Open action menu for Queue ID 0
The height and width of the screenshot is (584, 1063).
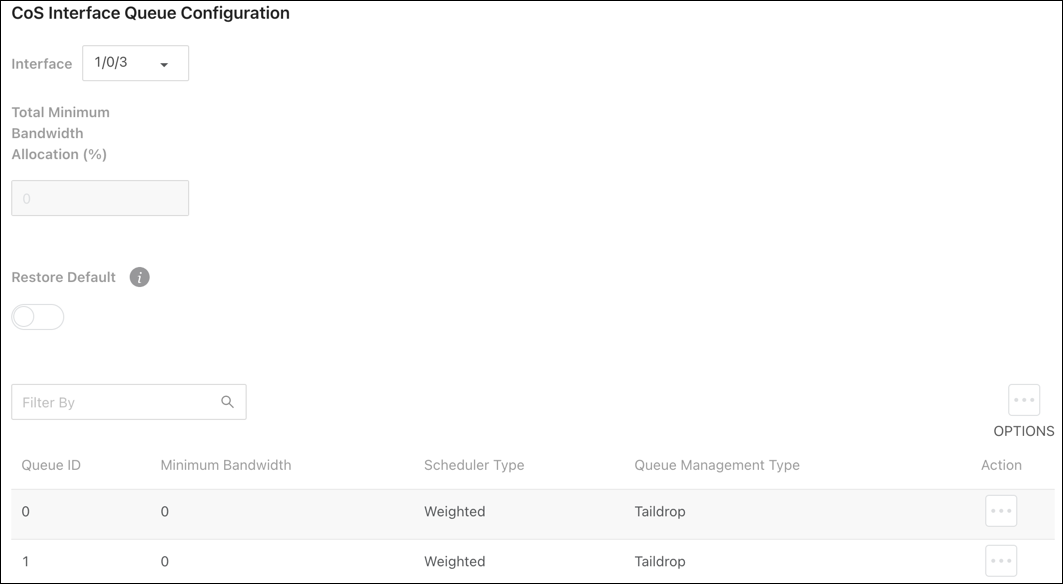[1001, 511]
